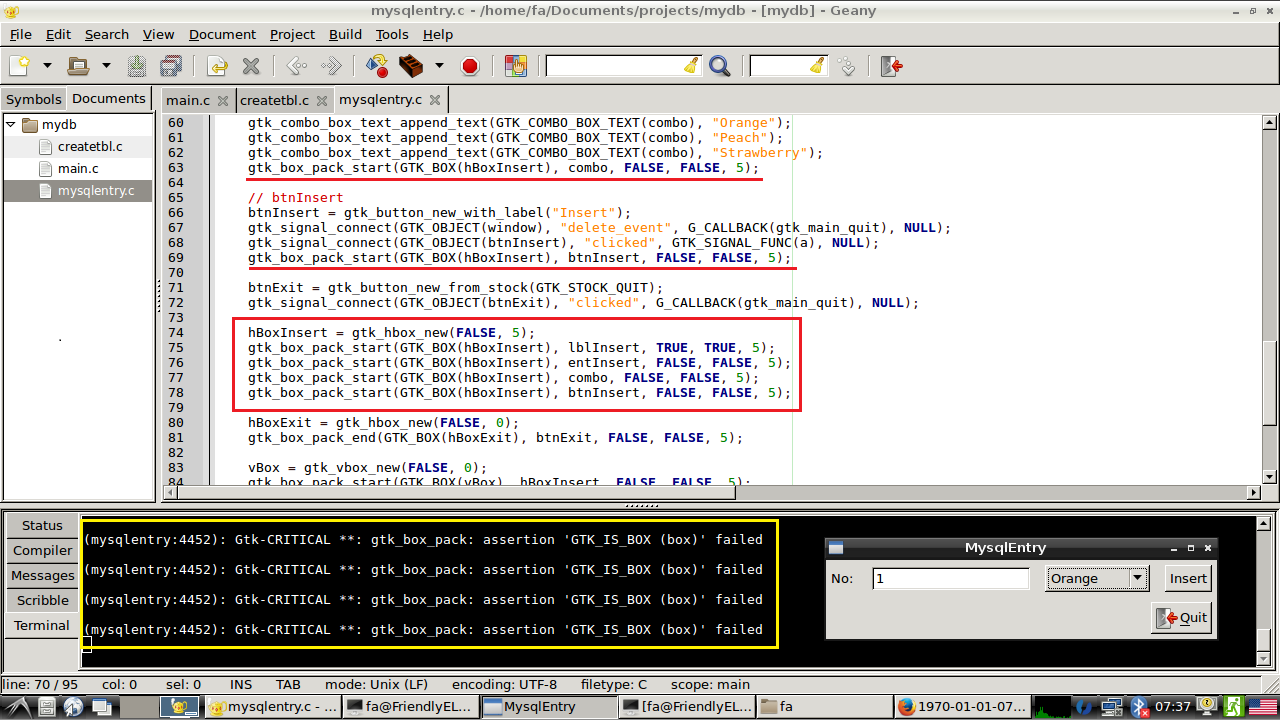Compile the current file

[377, 66]
